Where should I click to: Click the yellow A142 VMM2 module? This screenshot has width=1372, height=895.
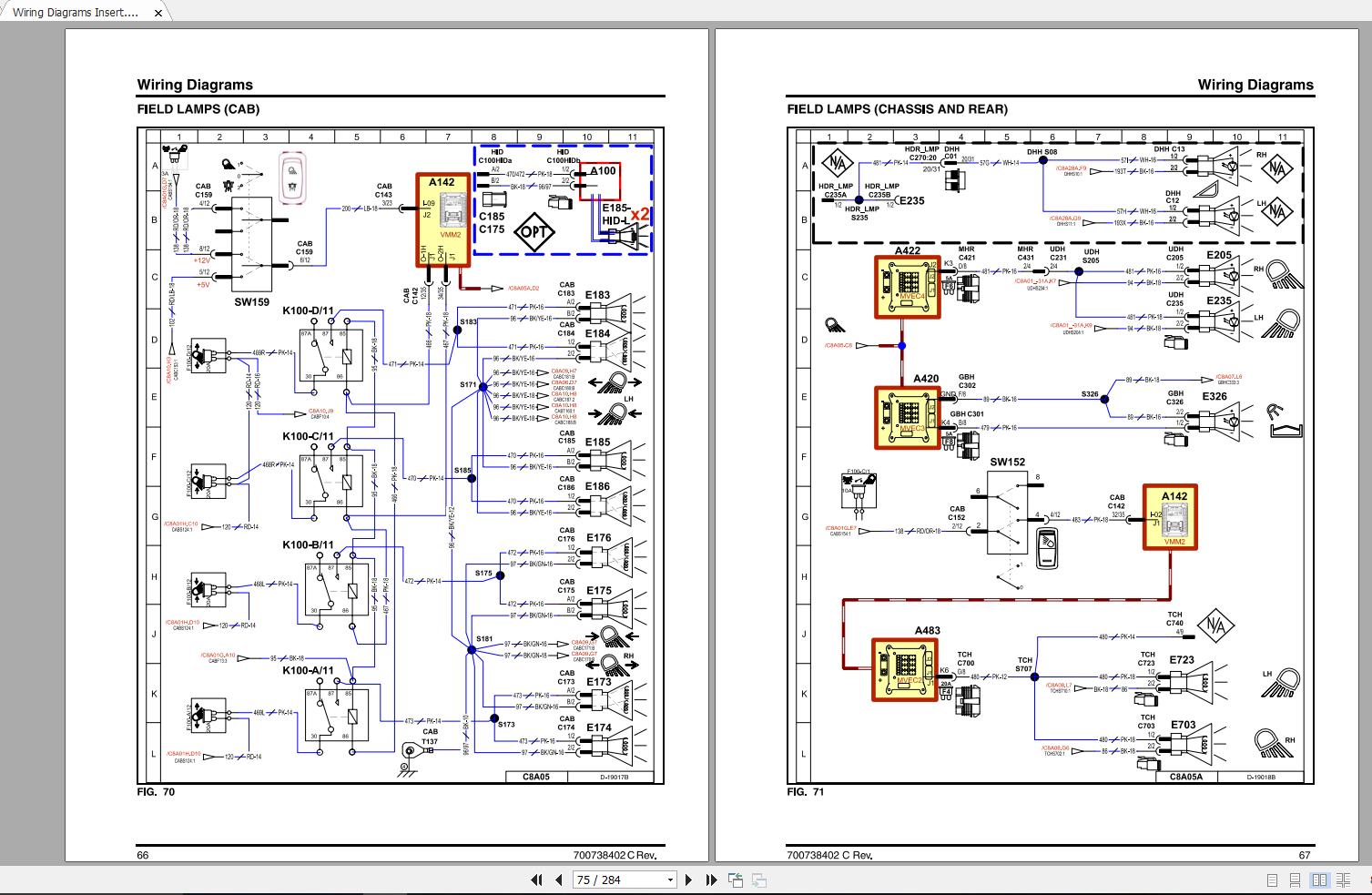tap(442, 221)
